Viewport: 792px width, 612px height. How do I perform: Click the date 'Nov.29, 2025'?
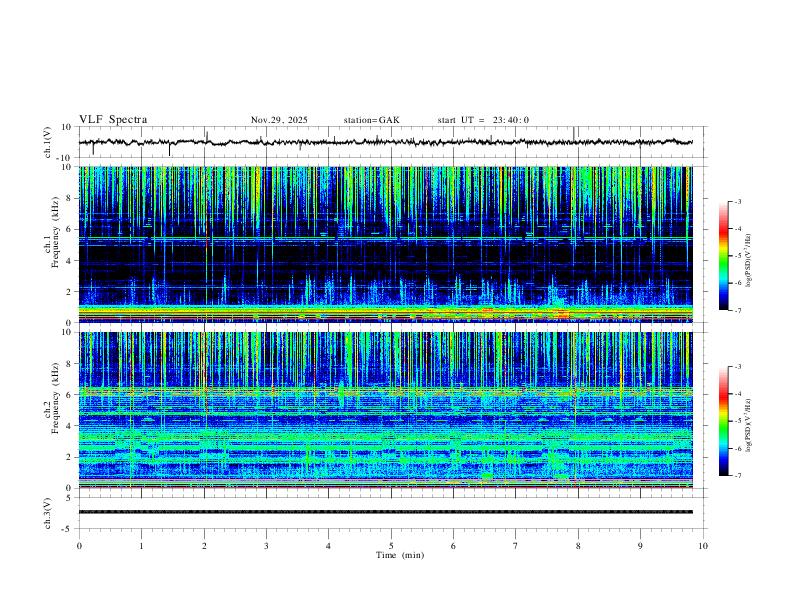[x=279, y=120]
